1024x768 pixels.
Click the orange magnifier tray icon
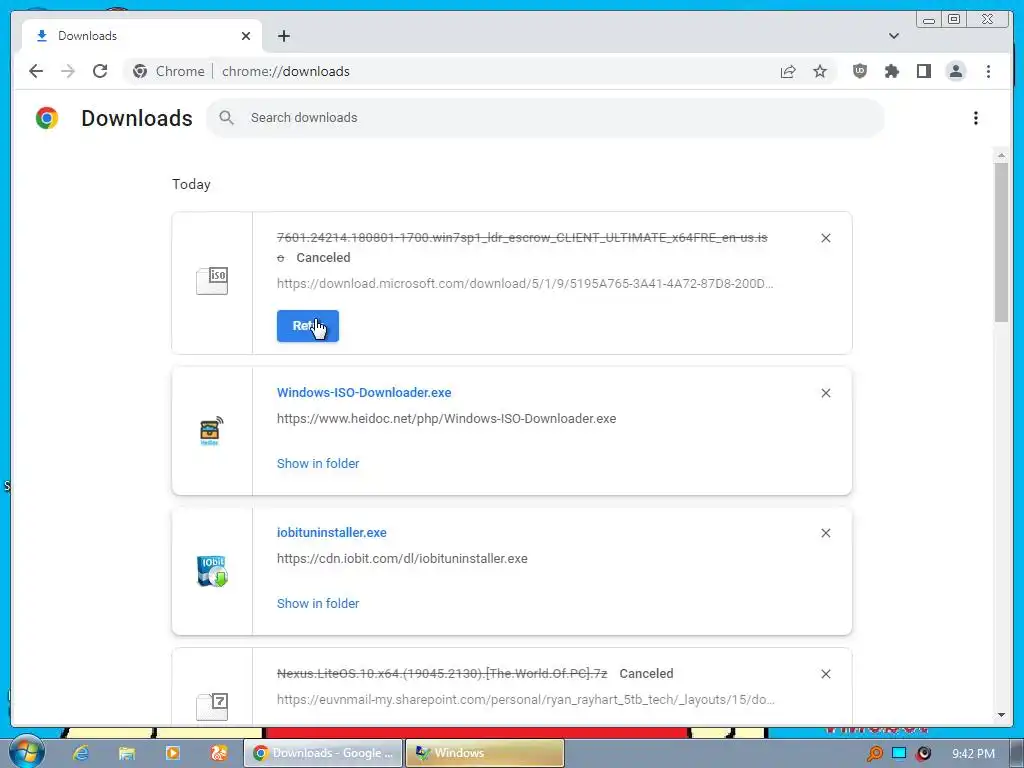coord(874,753)
